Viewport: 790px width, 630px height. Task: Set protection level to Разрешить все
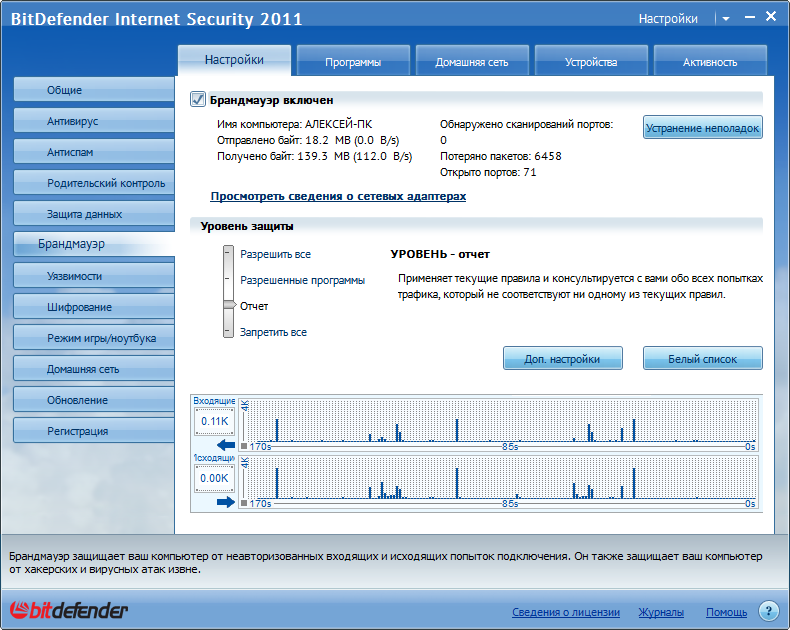pos(275,254)
